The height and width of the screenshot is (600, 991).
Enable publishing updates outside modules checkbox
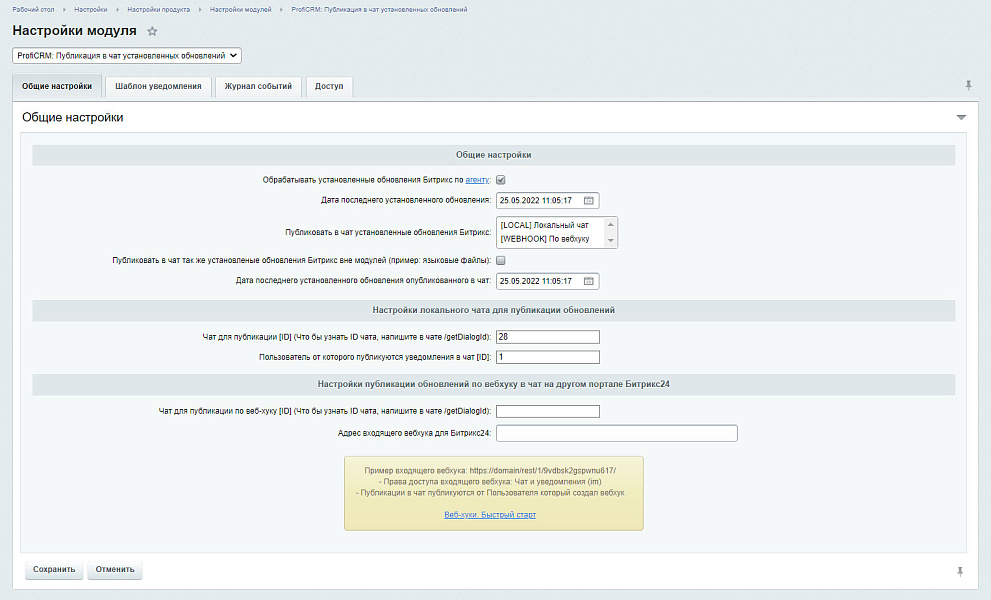point(501,260)
